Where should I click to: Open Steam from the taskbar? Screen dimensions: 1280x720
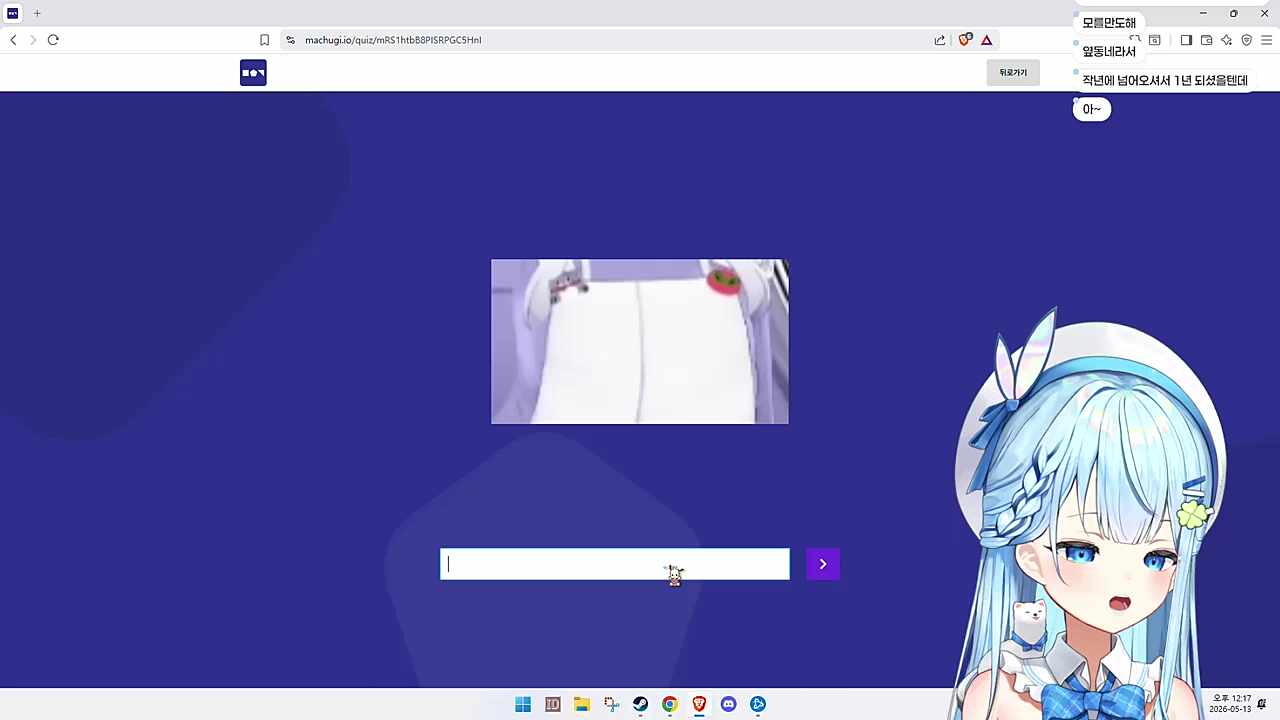640,704
